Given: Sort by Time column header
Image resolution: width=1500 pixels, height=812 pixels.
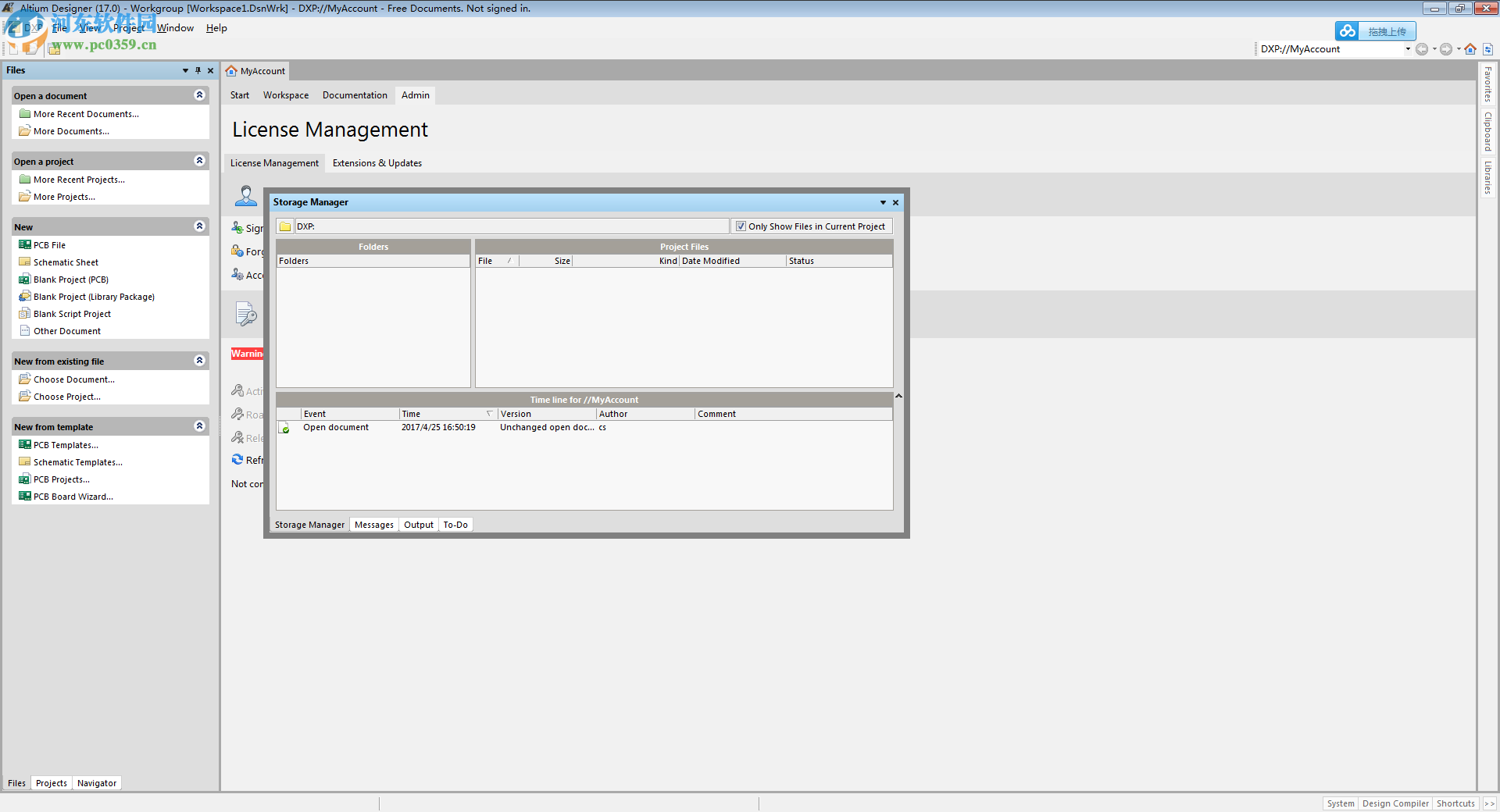Looking at the screenshot, I should pyautogui.click(x=448, y=414).
